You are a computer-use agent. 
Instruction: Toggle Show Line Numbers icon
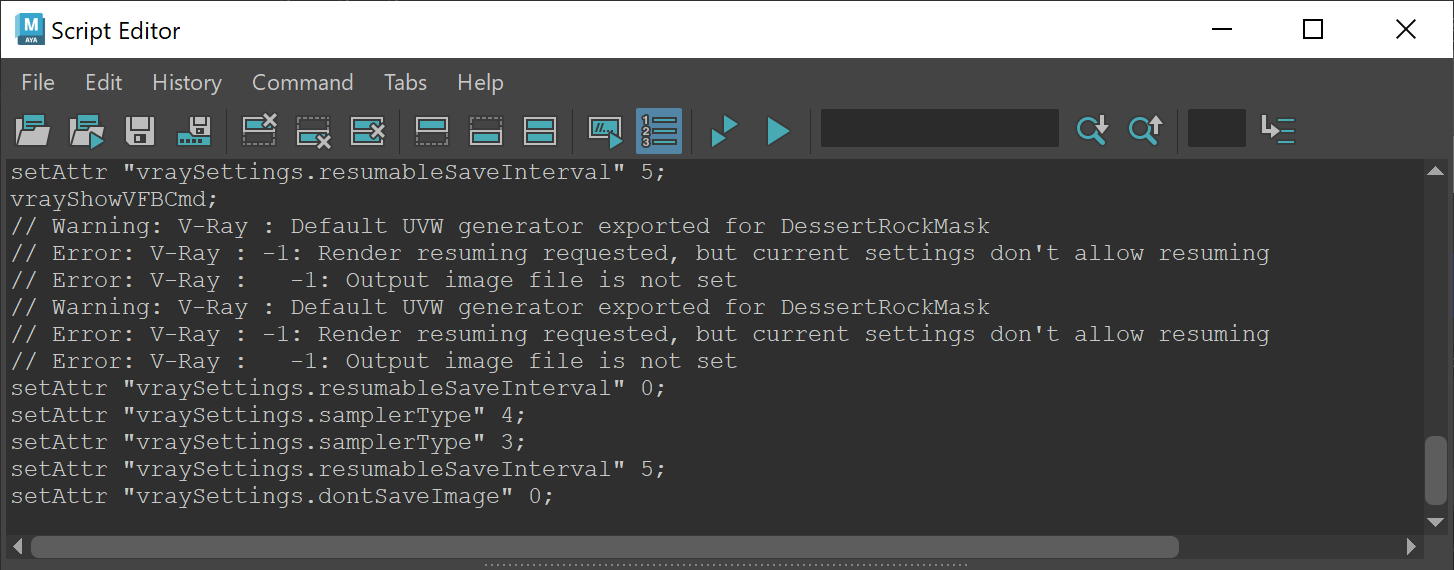(x=659, y=131)
